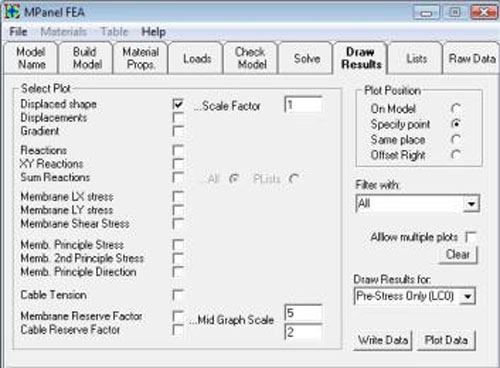Click the Mid Graph Scale field showing 5
This screenshot has height=368, width=500.
tap(303, 313)
